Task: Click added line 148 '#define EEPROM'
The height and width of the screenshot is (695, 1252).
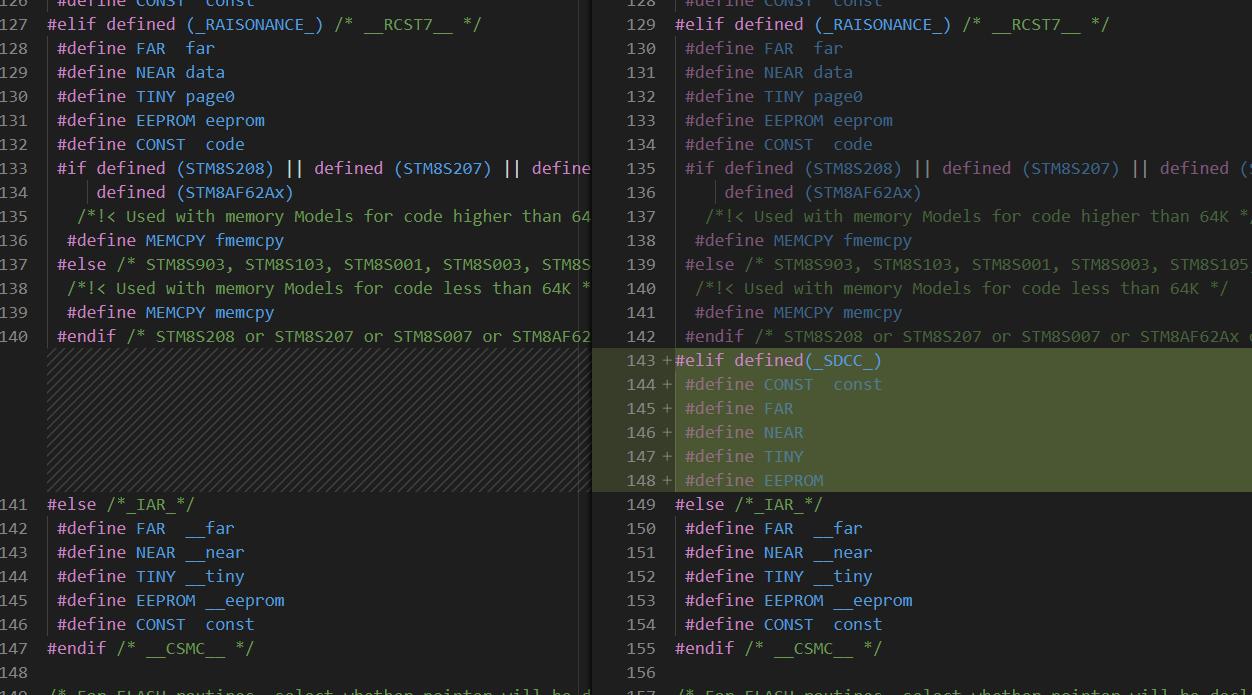Action: tap(754, 480)
